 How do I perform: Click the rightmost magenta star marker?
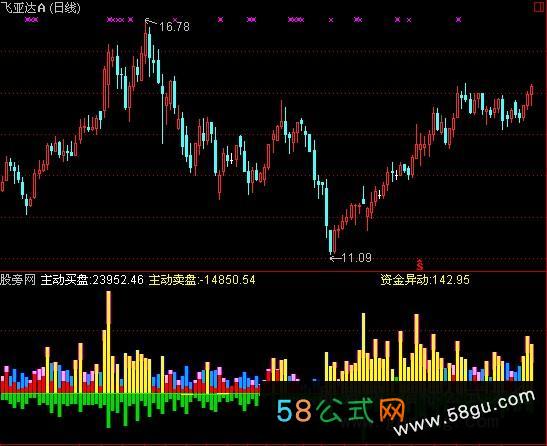point(458,20)
